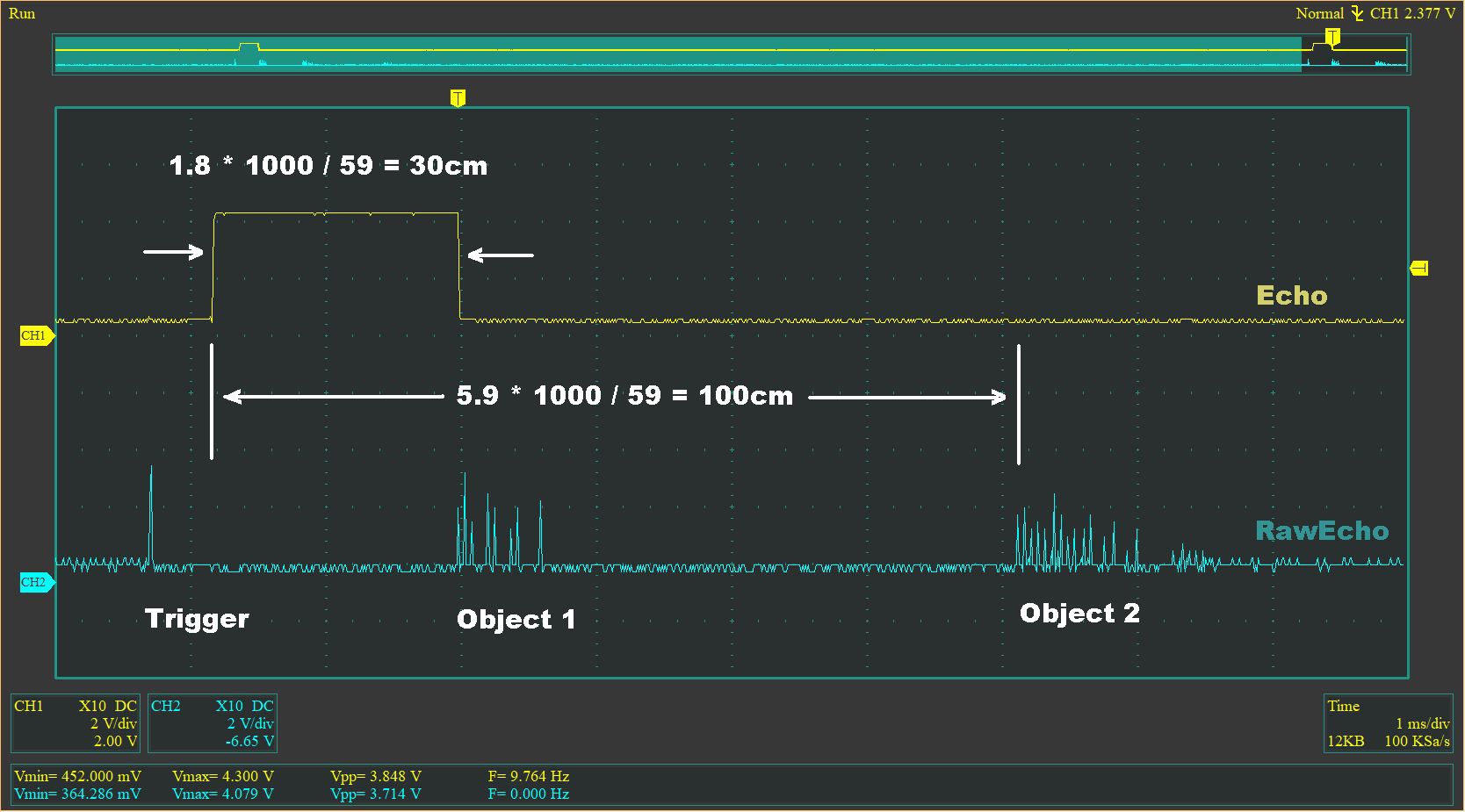Click the Run status indicator
1465x812 pixels.
click(x=22, y=13)
